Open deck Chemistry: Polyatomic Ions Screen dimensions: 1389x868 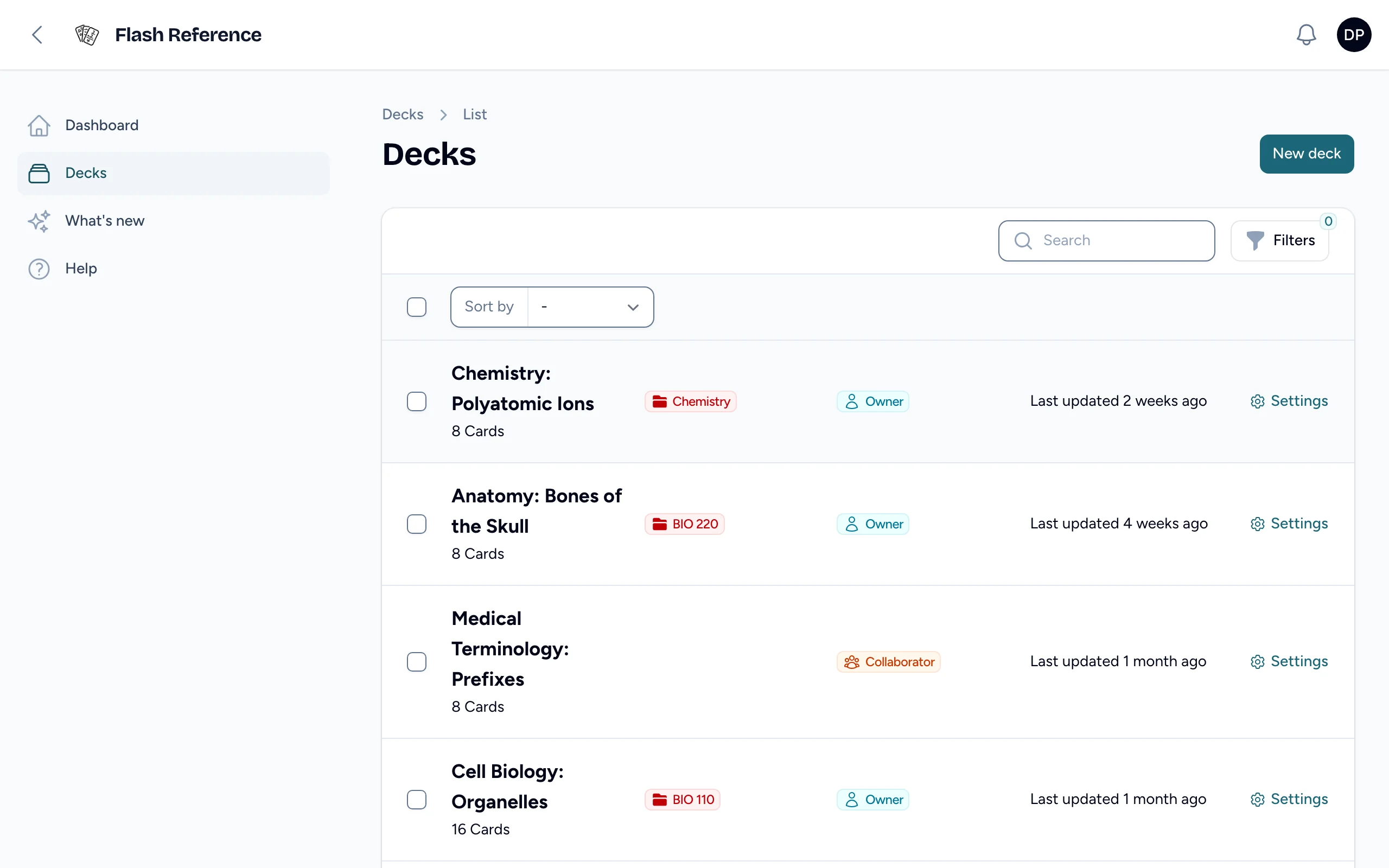pos(523,388)
